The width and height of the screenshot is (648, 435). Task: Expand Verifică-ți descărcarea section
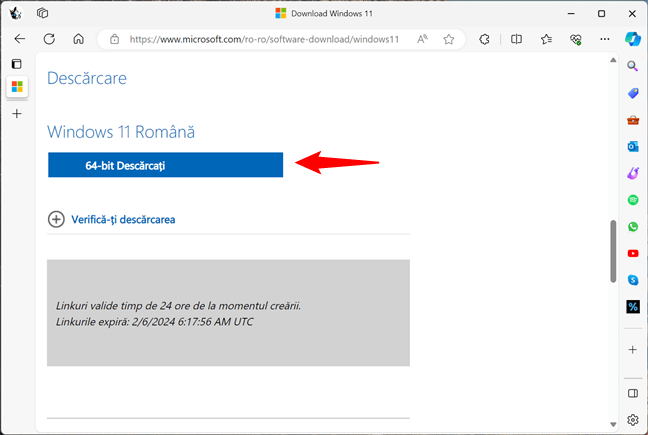(x=56, y=219)
